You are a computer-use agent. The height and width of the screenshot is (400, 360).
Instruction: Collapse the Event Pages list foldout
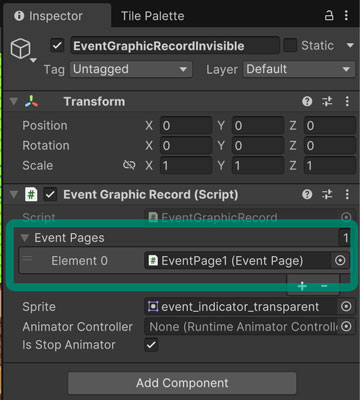(x=24, y=238)
